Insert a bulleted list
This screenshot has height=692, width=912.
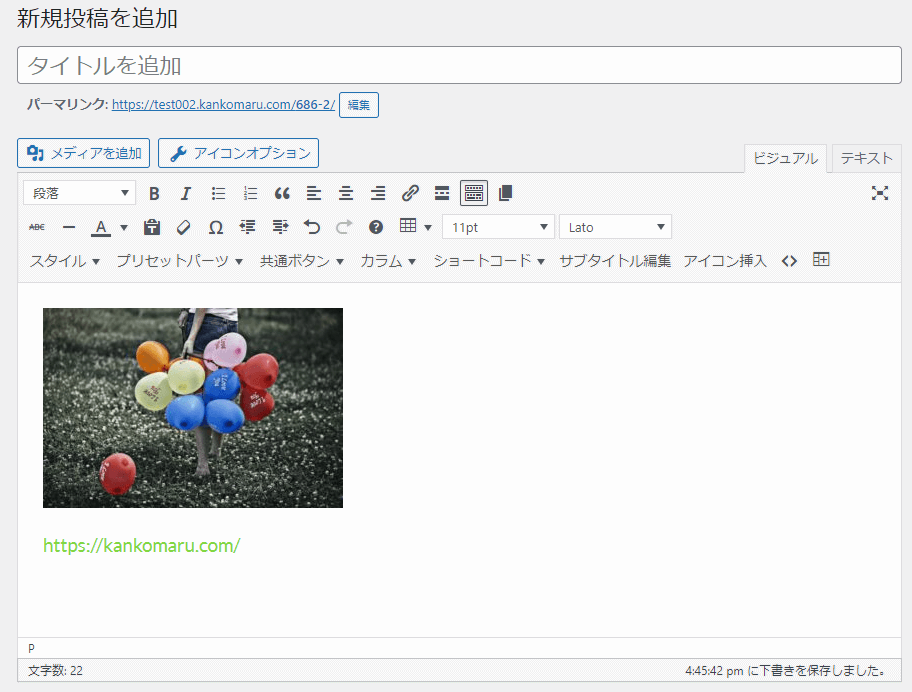click(218, 193)
